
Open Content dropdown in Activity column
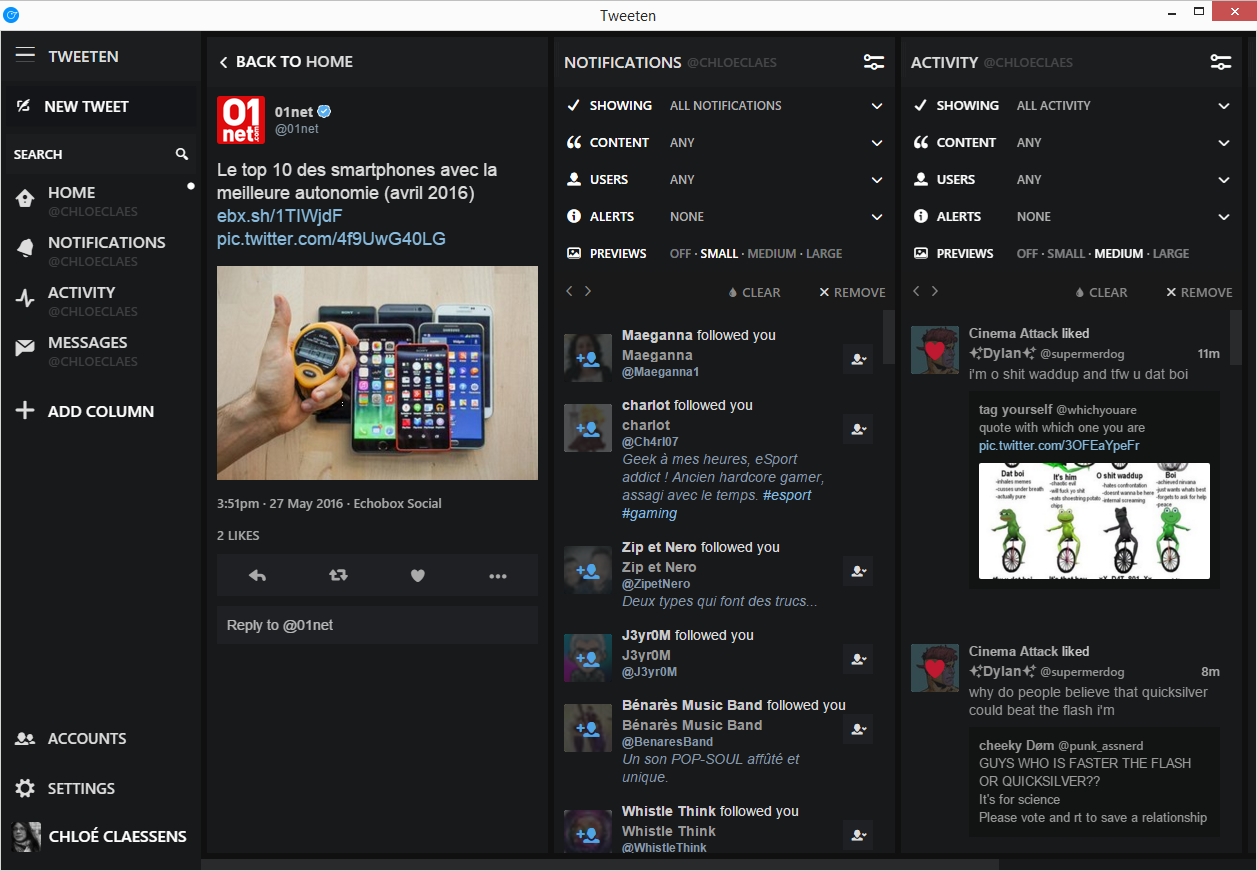tap(1223, 143)
